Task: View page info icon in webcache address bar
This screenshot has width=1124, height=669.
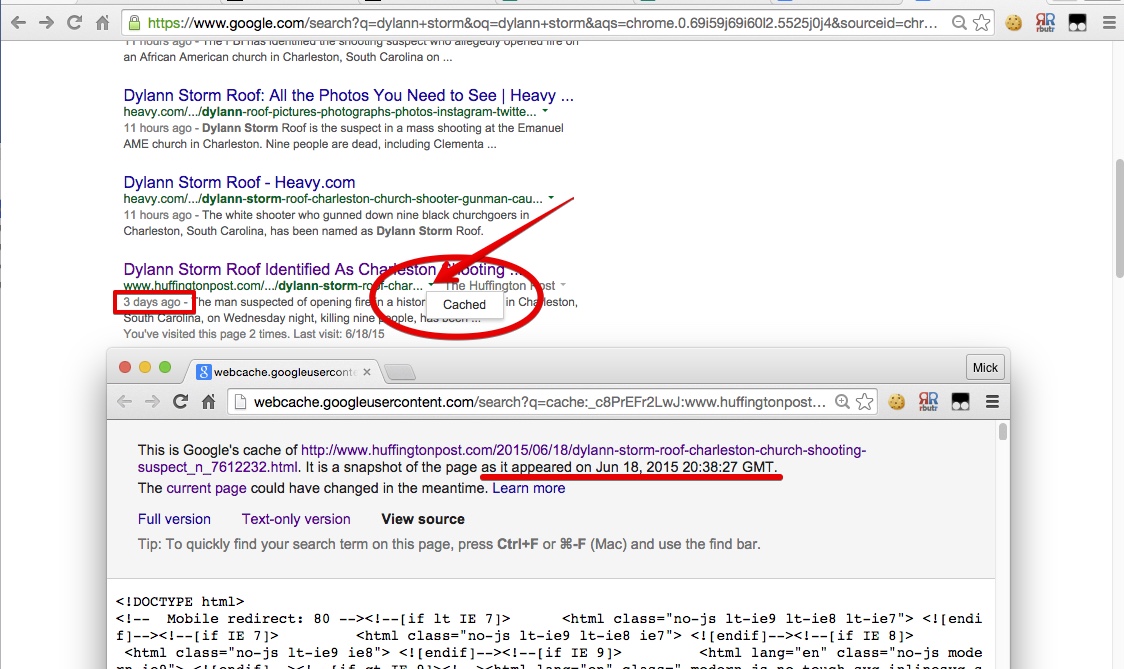Action: (240, 402)
